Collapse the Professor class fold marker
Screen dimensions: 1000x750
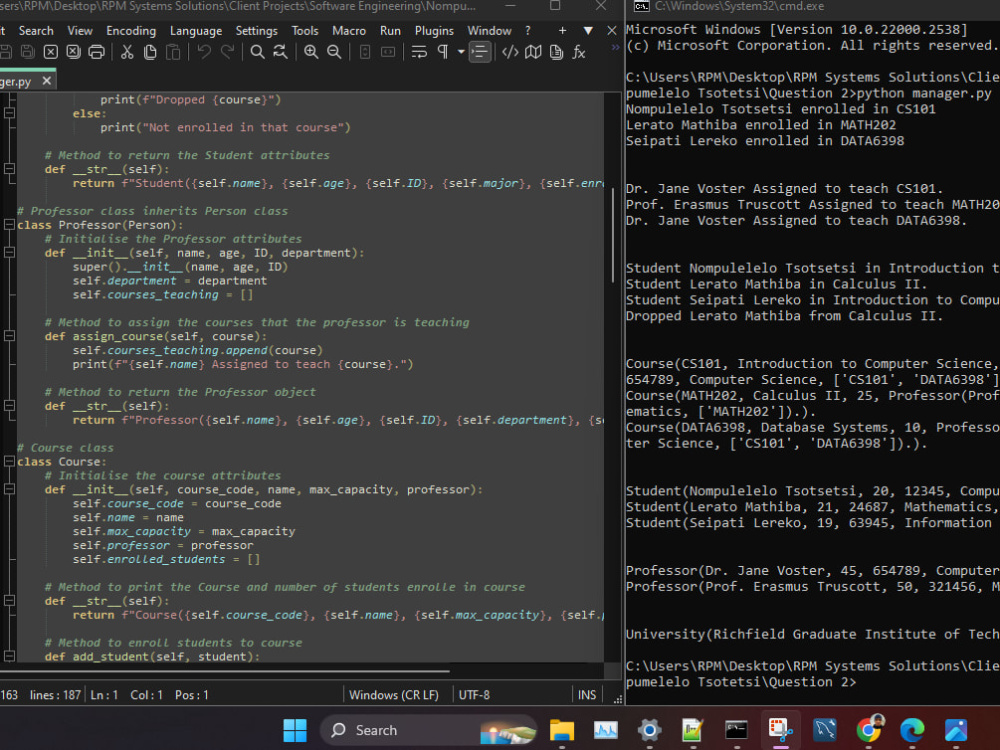(x=7, y=224)
